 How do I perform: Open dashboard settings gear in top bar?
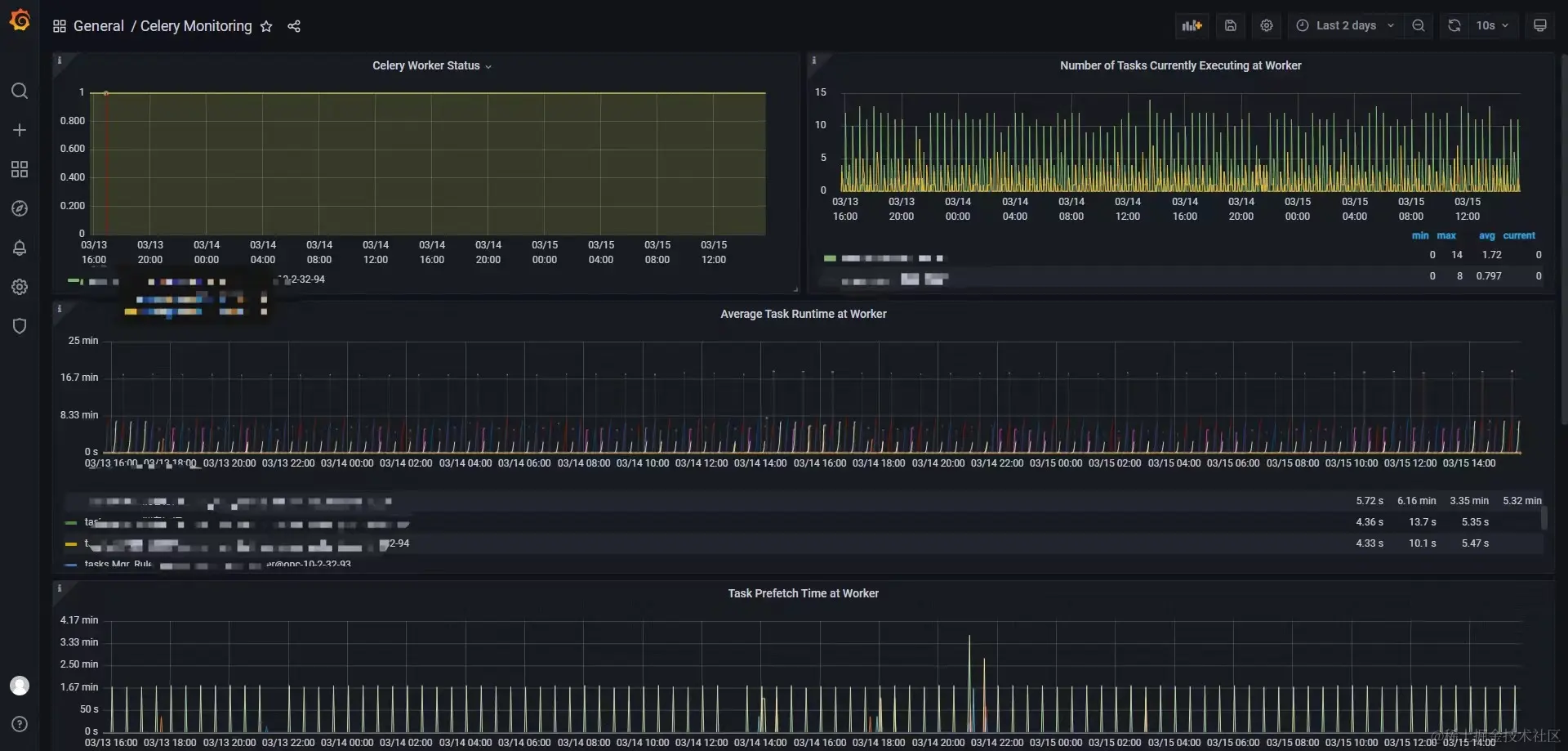click(x=1267, y=25)
